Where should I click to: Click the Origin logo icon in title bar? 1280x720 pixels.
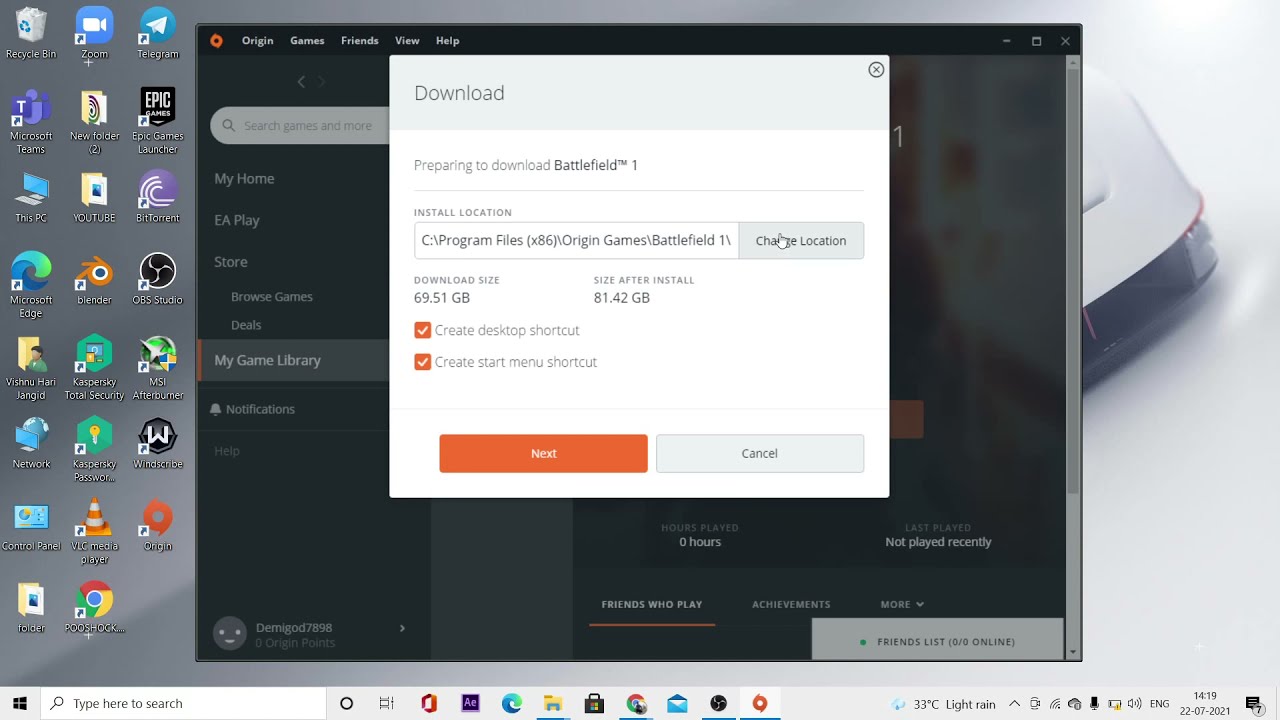pyautogui.click(x=216, y=41)
